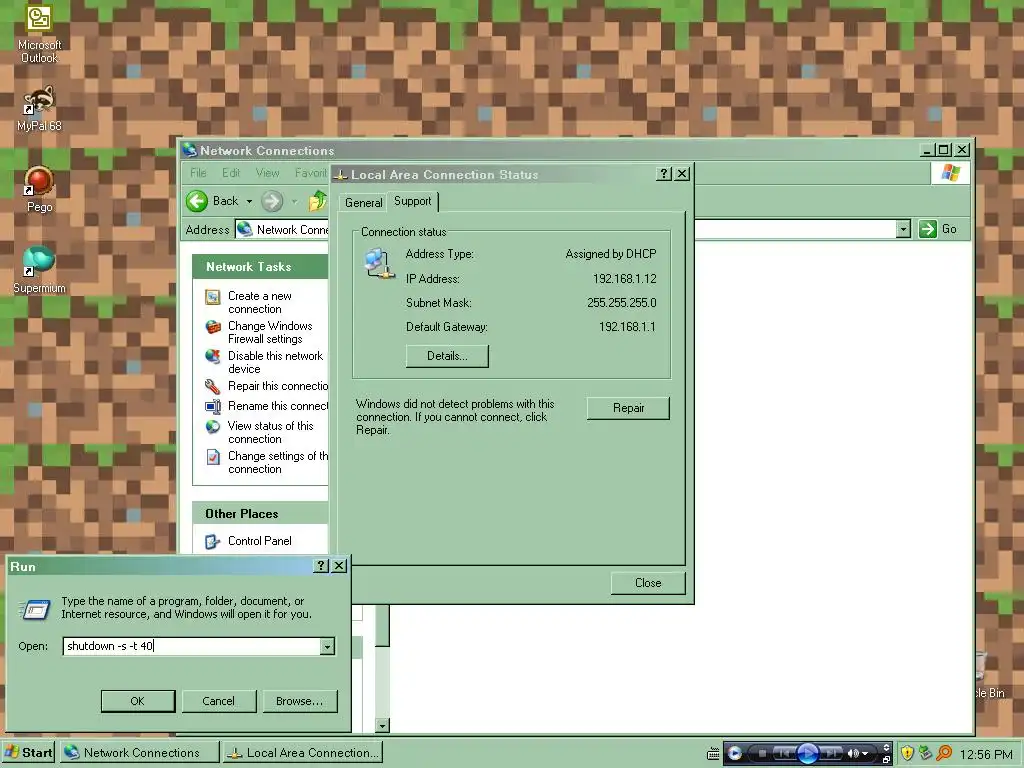Image resolution: width=1024 pixels, height=768 pixels.
Task: Open Change Windows Firewall settings task
Action: tap(270, 332)
